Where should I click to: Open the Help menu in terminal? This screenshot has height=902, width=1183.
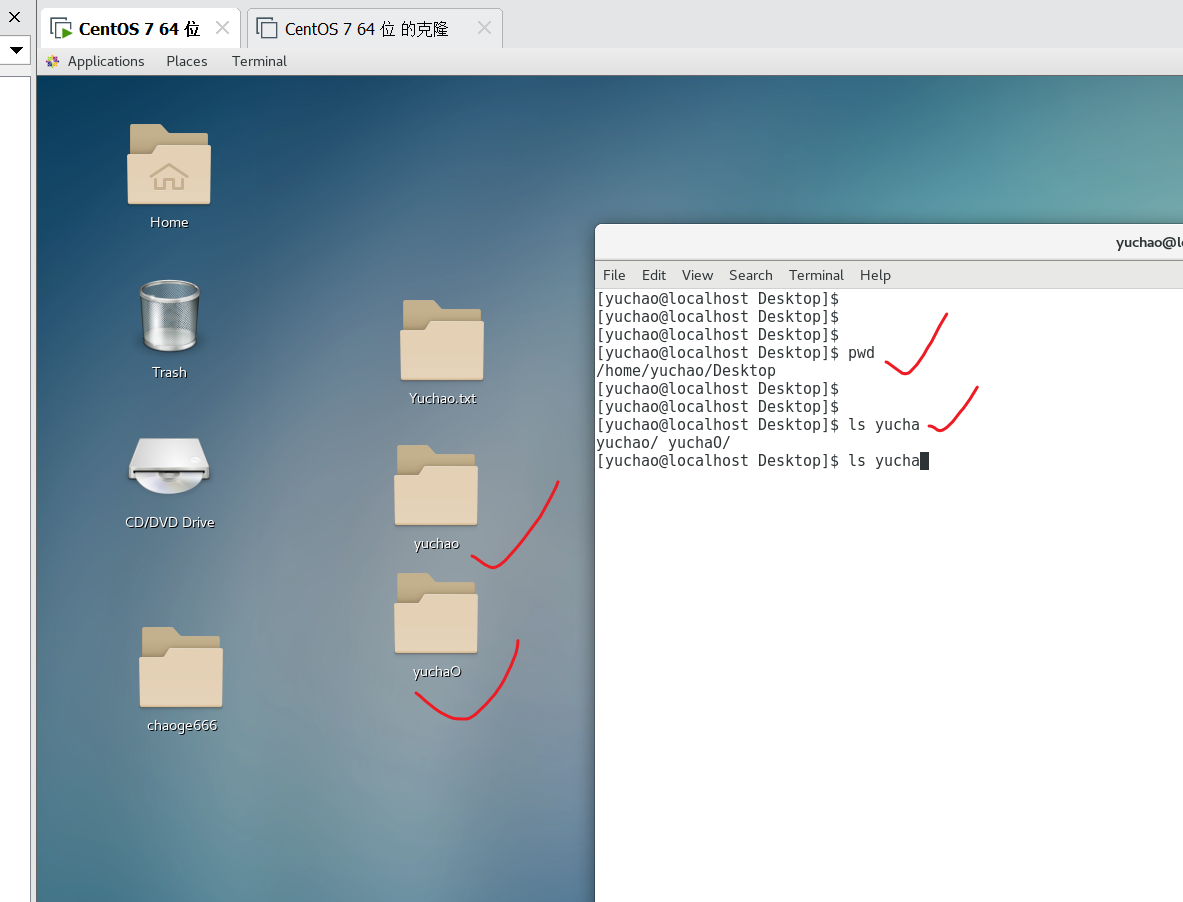(x=875, y=275)
